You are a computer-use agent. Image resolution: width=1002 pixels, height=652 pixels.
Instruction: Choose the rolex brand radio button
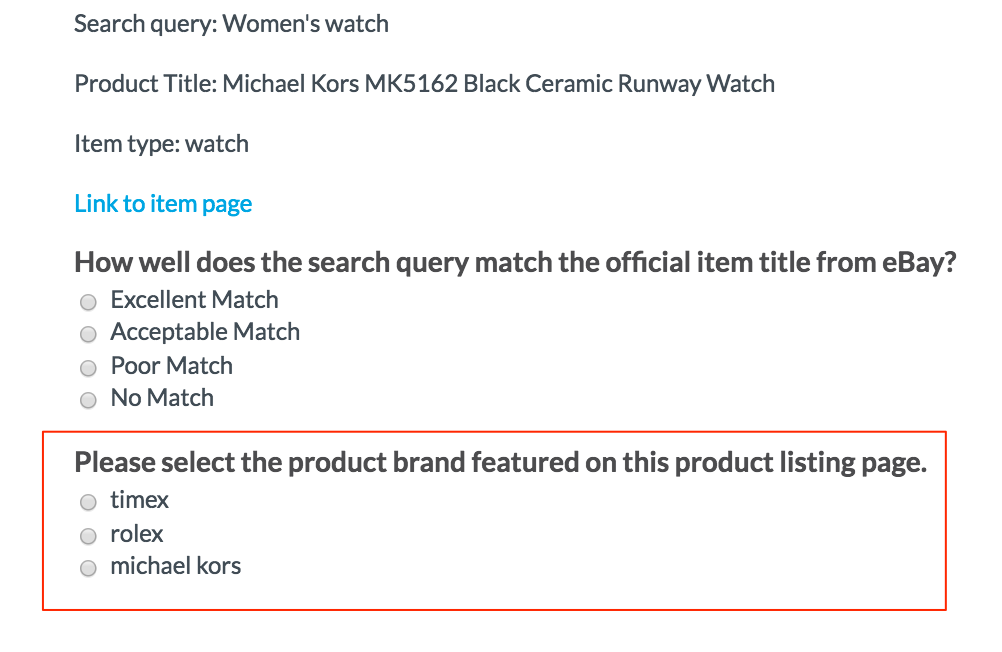pos(88,536)
